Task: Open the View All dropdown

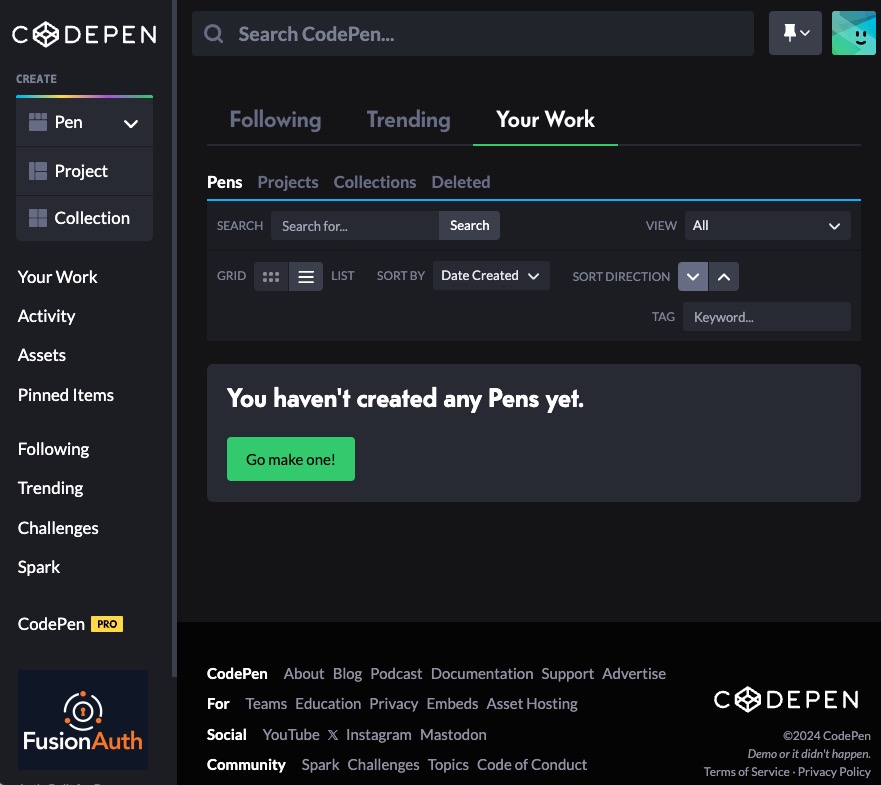Action: tap(767, 226)
